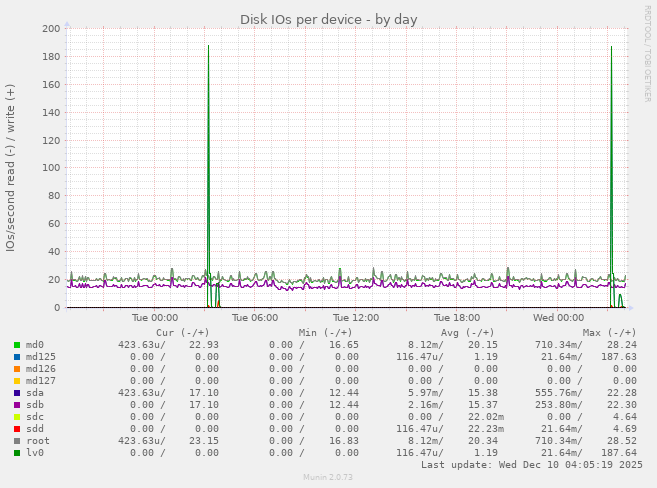Click the sda dark blue legend swatch
Image resolution: width=657 pixels, height=488 pixels.
point(17,393)
